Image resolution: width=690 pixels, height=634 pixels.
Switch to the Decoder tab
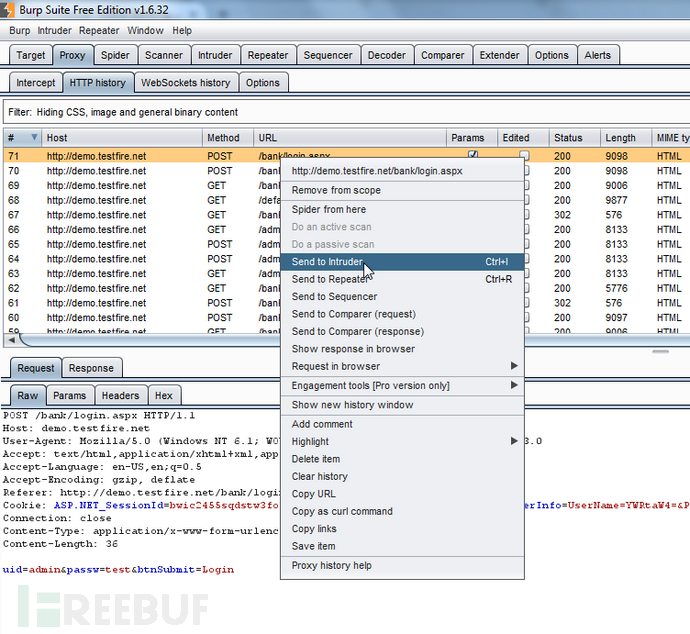pos(386,55)
